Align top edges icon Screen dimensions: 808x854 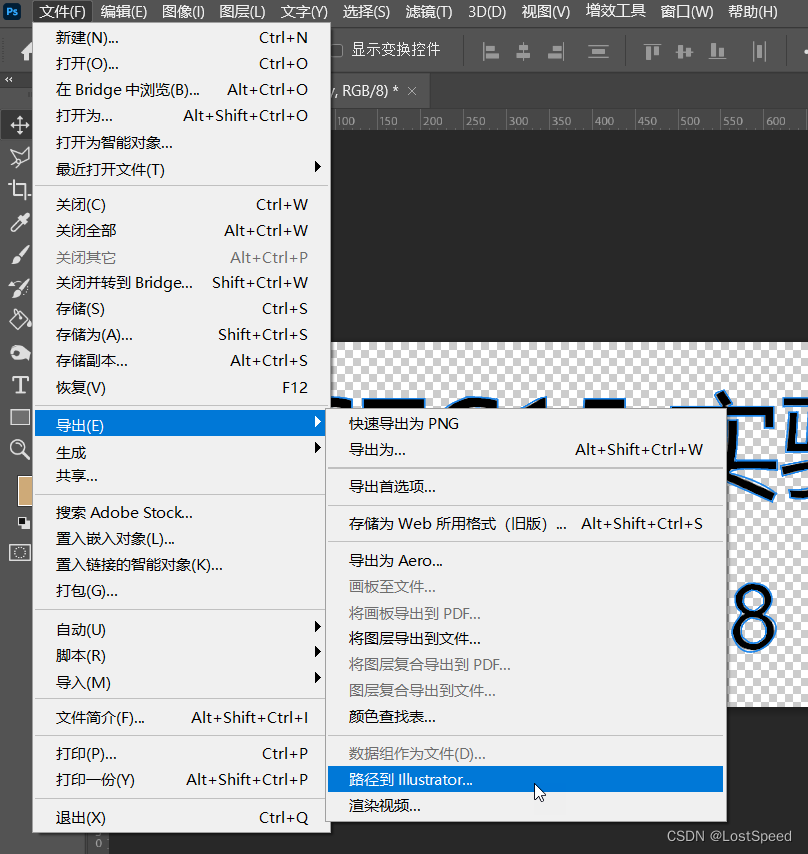tap(652, 52)
